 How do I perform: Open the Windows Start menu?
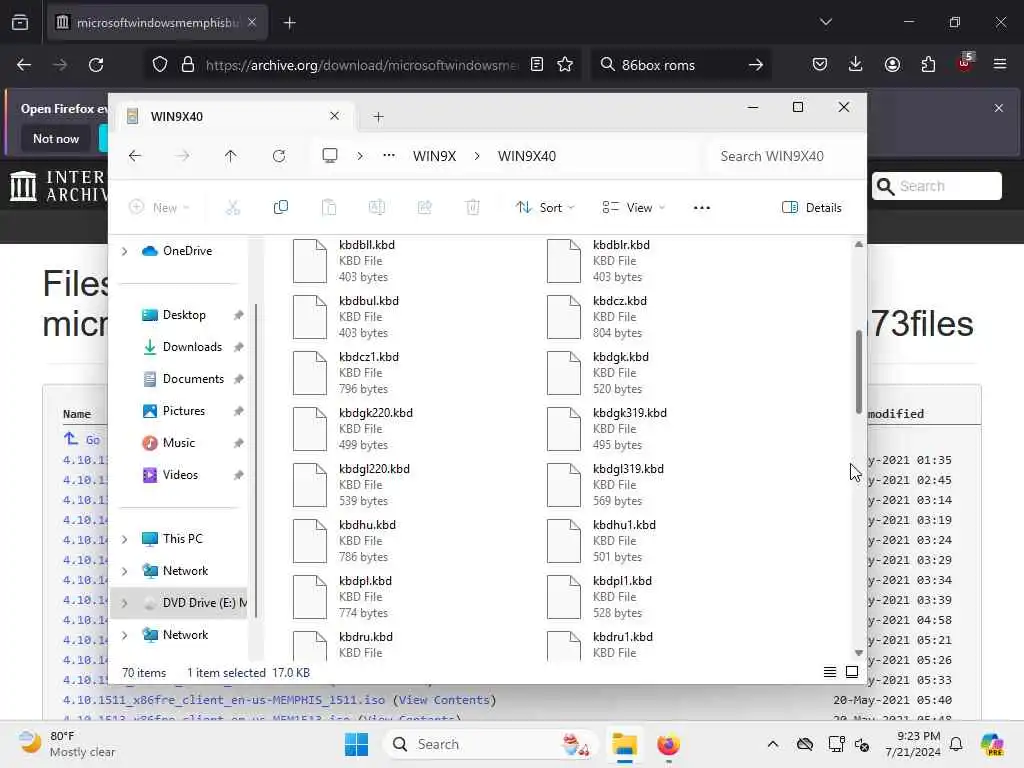(356, 744)
